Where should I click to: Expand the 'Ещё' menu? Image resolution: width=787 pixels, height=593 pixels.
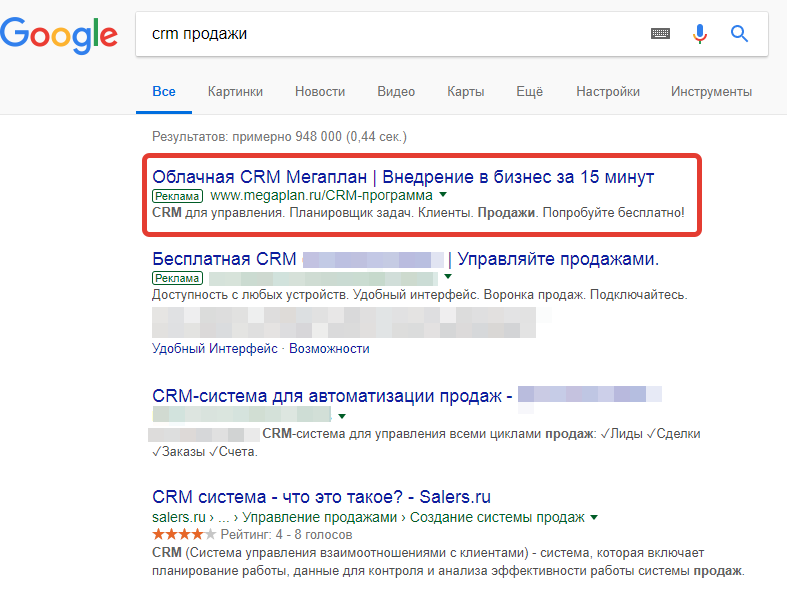[530, 92]
